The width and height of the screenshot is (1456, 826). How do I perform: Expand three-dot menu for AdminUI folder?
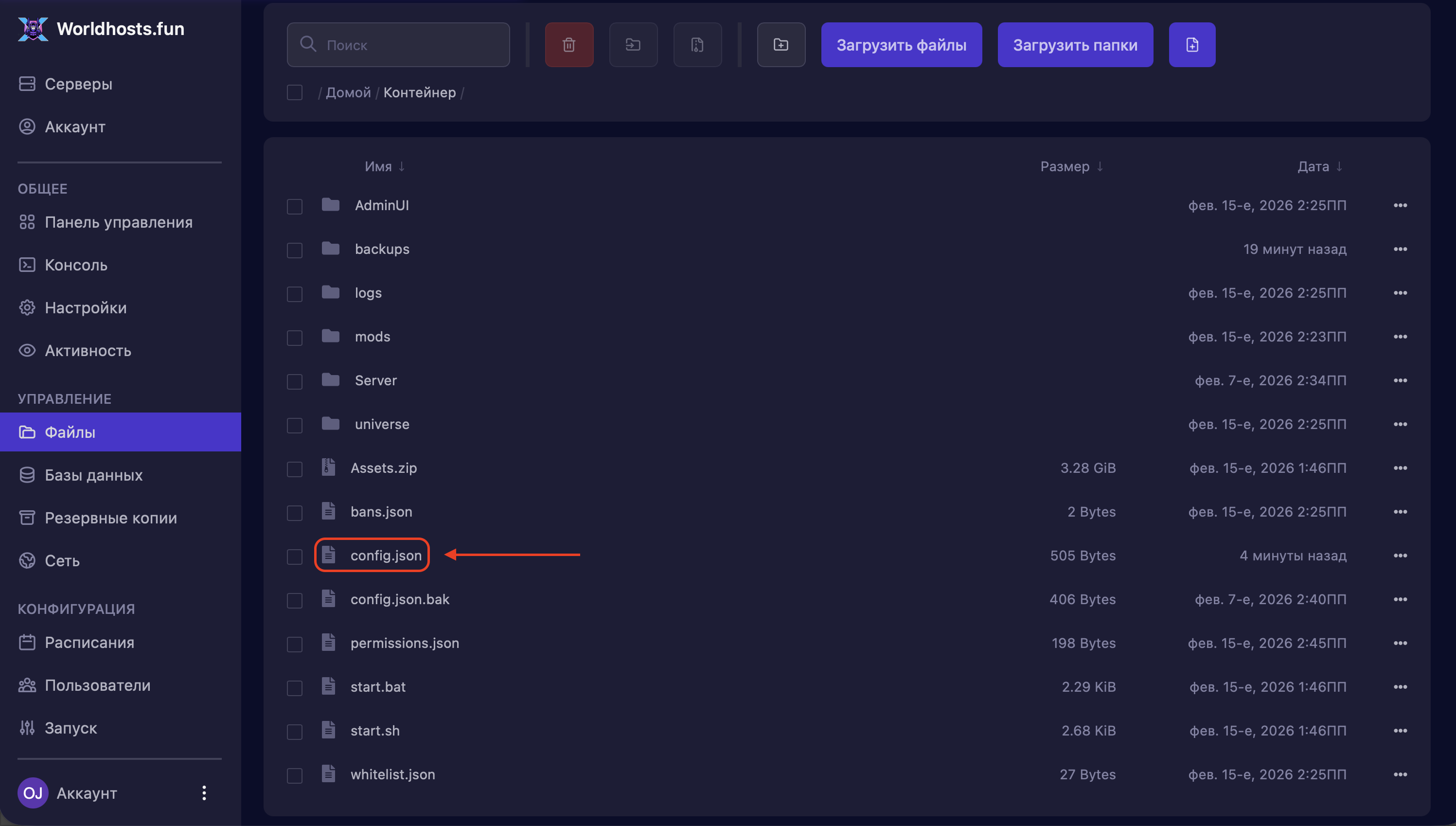[1399, 205]
